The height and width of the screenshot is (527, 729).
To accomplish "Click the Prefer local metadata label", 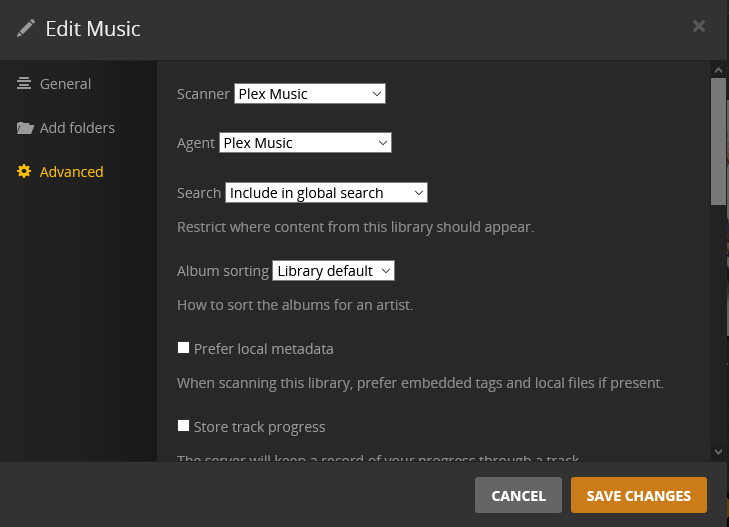I will click(263, 349).
